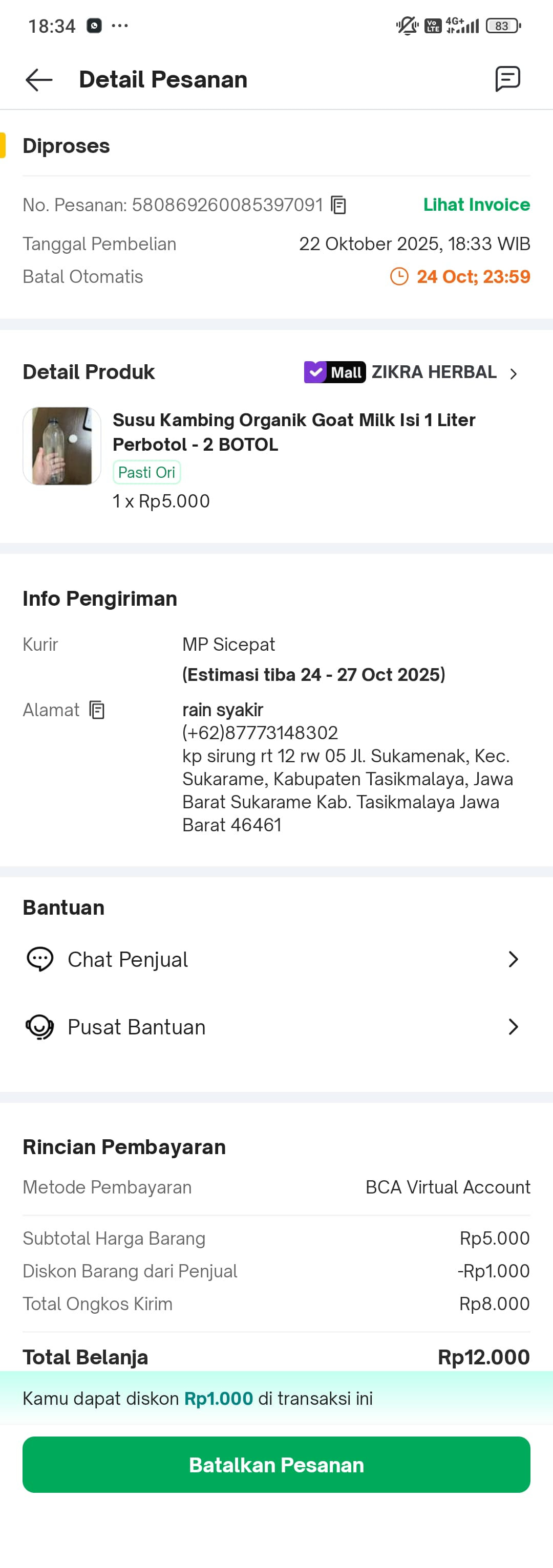Tap the back arrow icon
Screen dimensions: 553x1568
pyautogui.click(x=39, y=80)
